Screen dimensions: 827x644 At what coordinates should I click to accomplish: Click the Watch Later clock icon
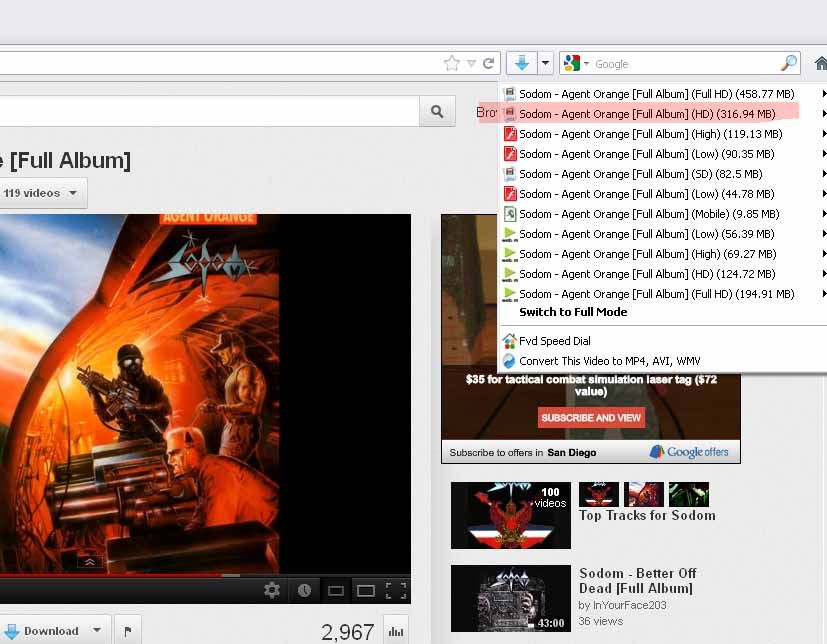click(x=304, y=590)
